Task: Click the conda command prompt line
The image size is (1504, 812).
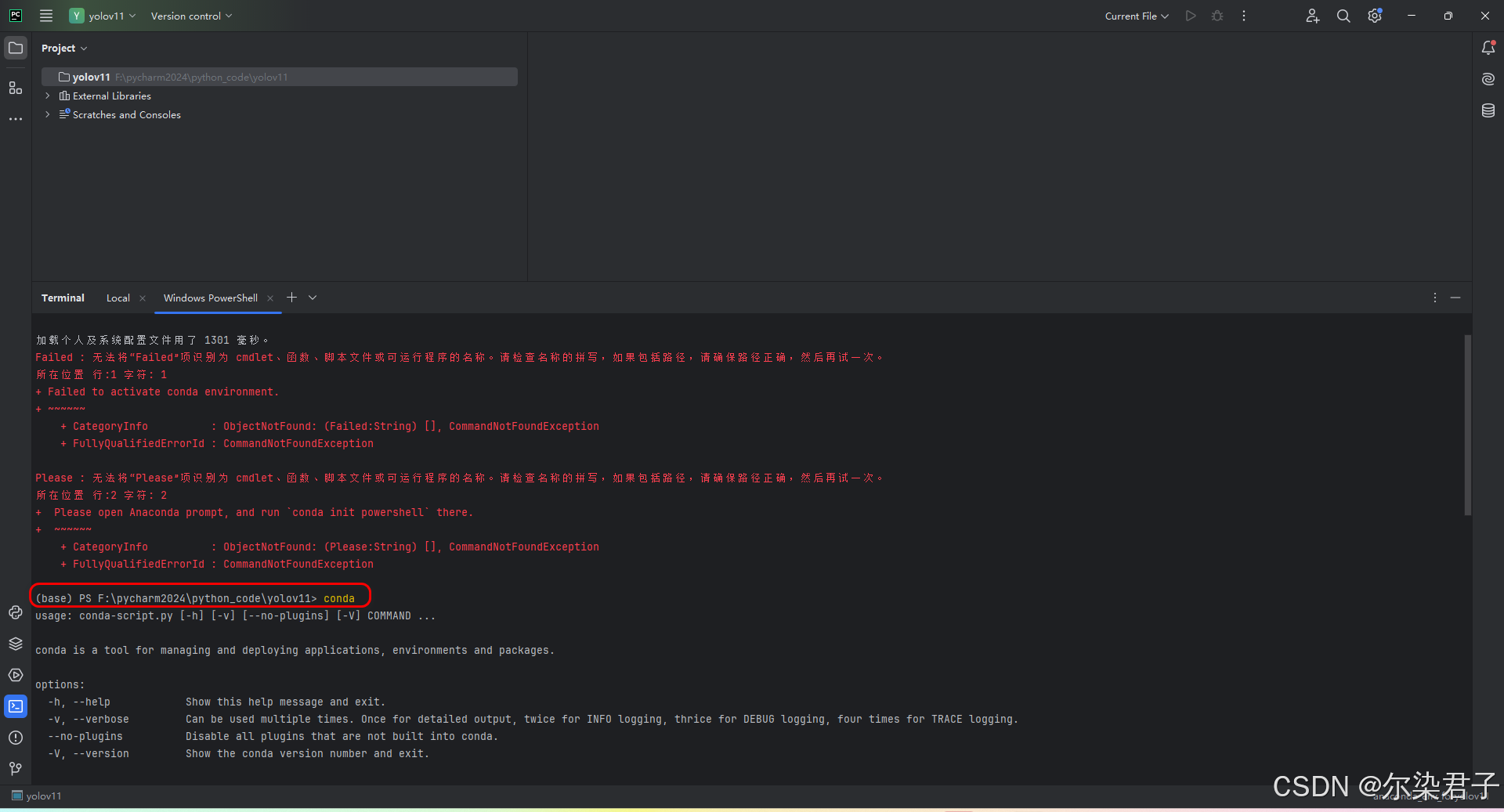Action: [x=195, y=598]
